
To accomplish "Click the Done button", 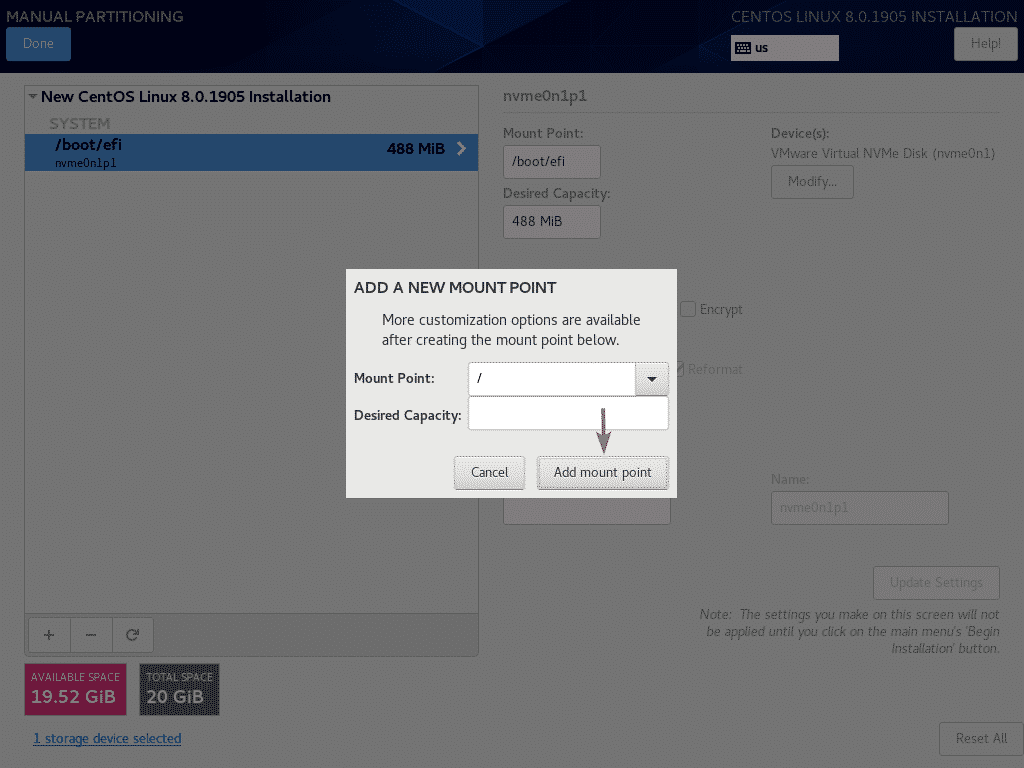I will pyautogui.click(x=39, y=44).
